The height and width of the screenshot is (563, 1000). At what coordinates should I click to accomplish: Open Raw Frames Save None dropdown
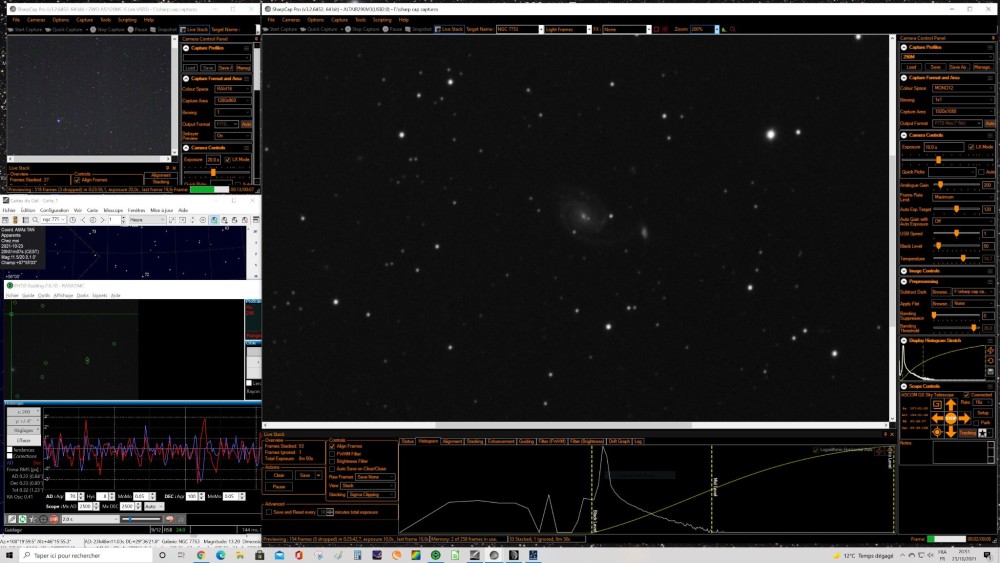(375, 477)
